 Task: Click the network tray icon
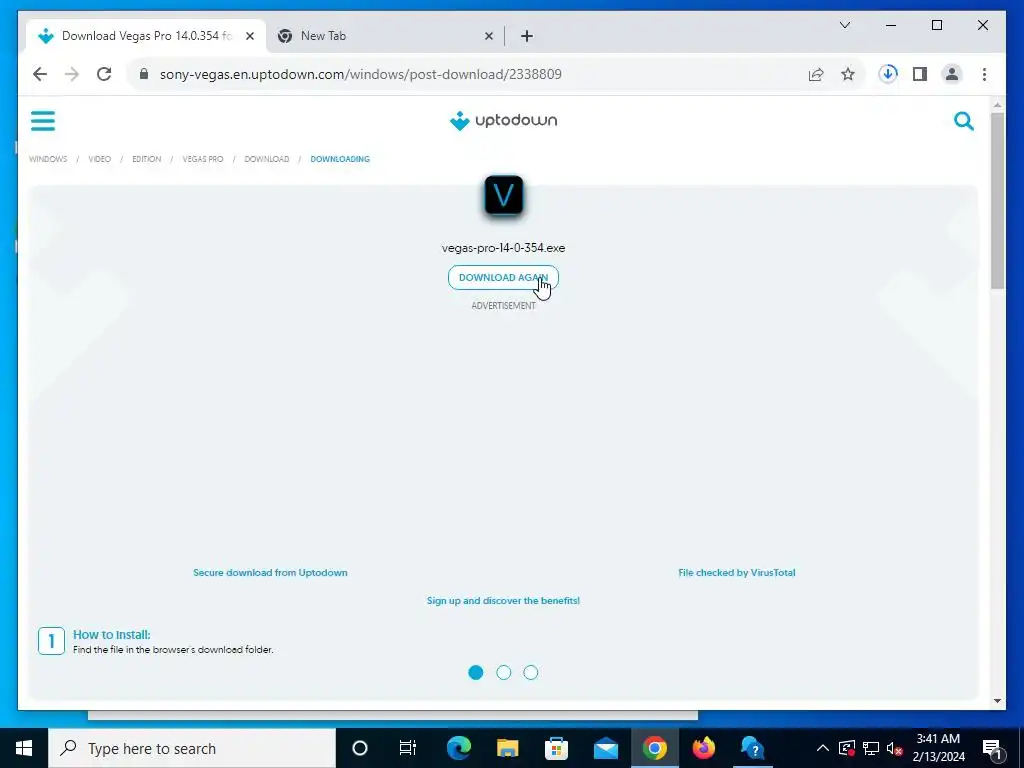tap(871, 748)
